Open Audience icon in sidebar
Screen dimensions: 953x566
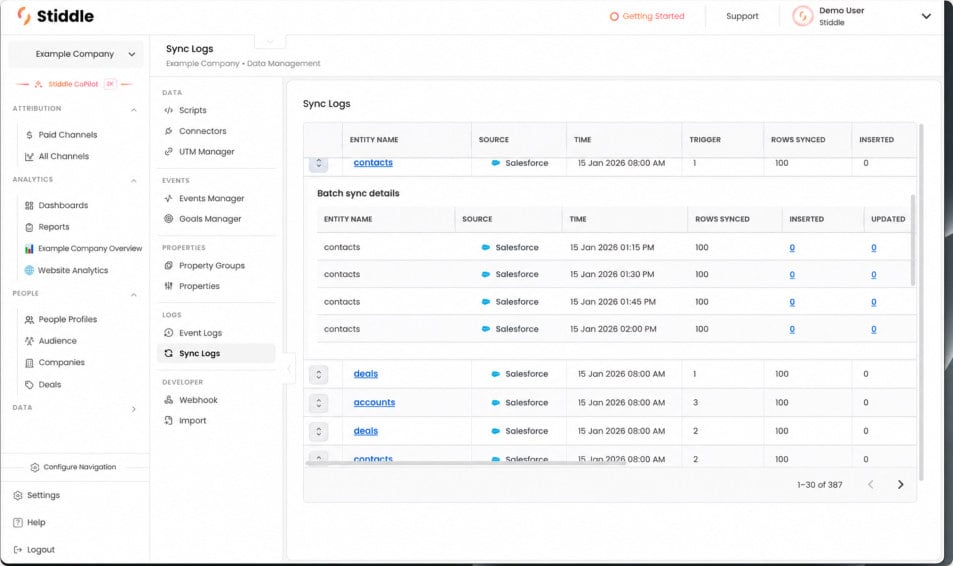pyautogui.click(x=29, y=341)
